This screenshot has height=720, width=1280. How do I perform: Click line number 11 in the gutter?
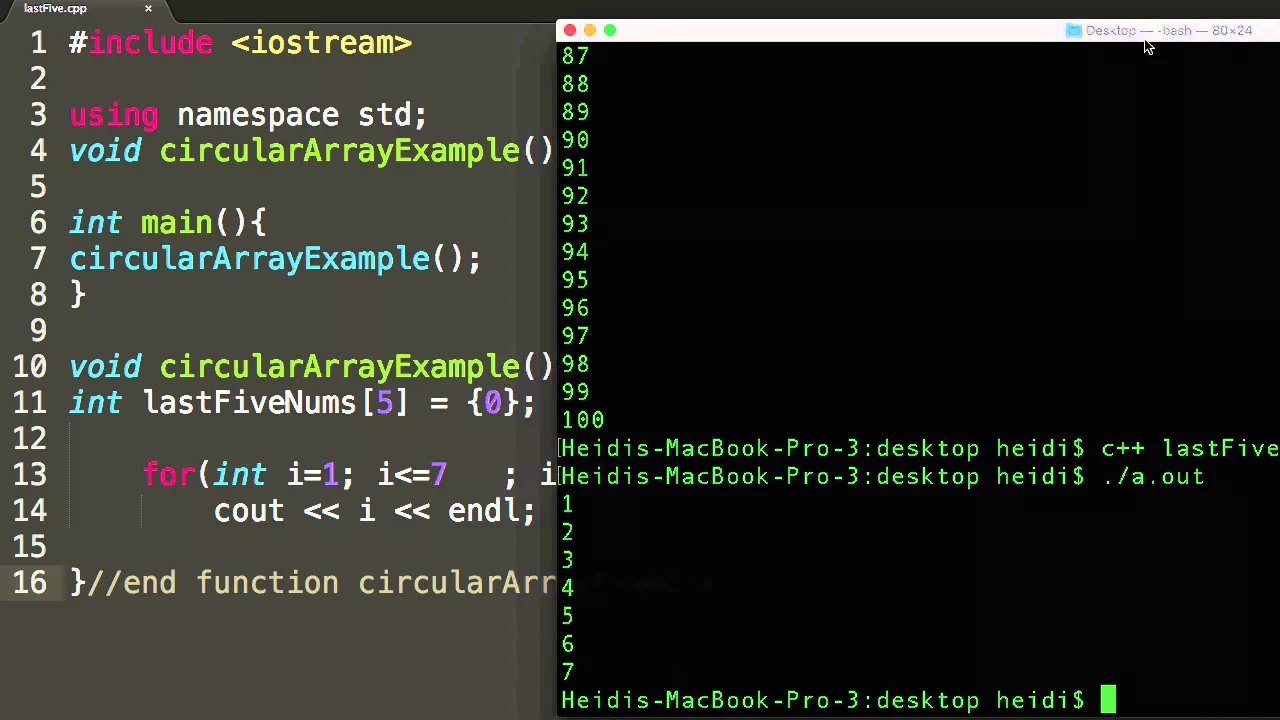pyautogui.click(x=29, y=403)
